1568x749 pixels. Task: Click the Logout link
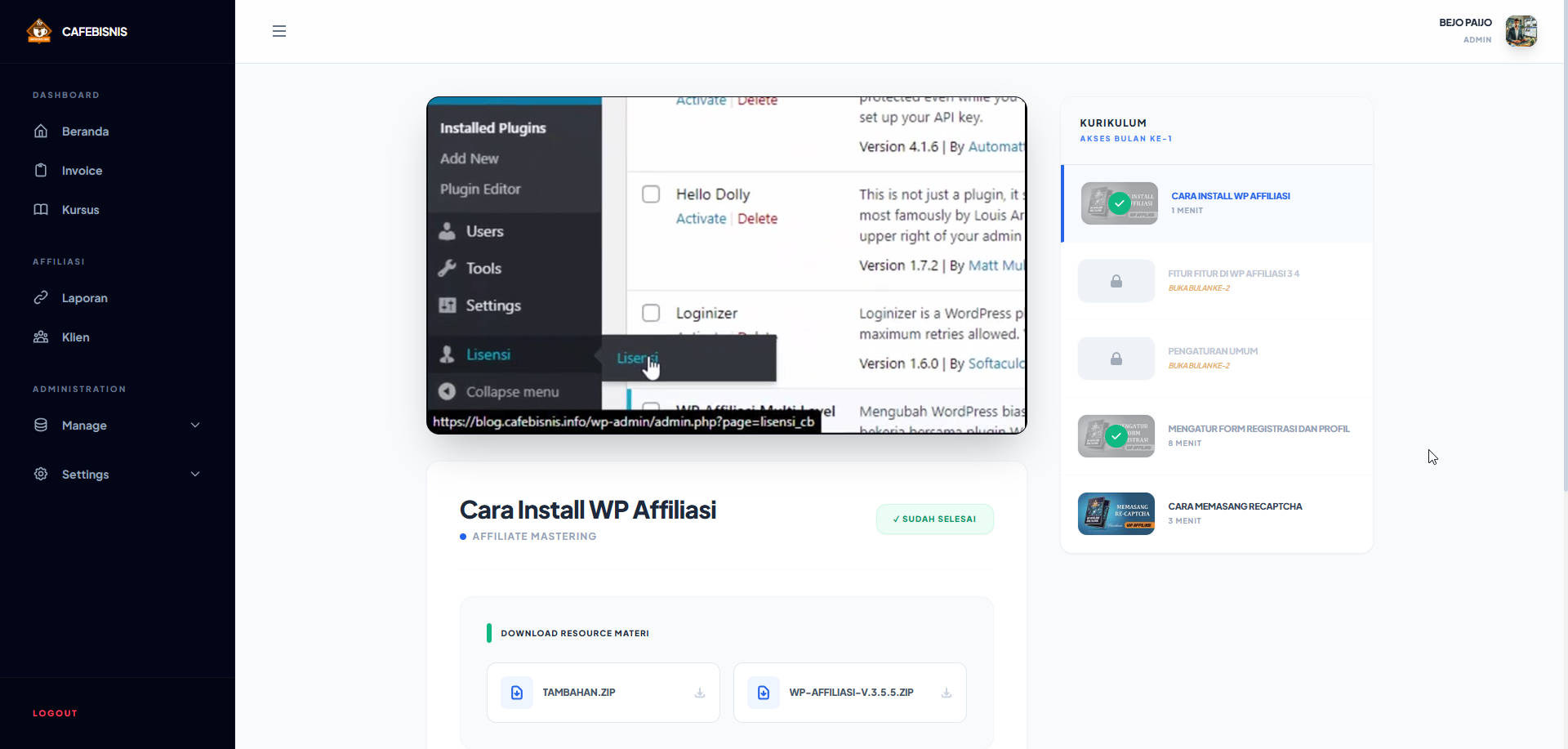coord(55,713)
